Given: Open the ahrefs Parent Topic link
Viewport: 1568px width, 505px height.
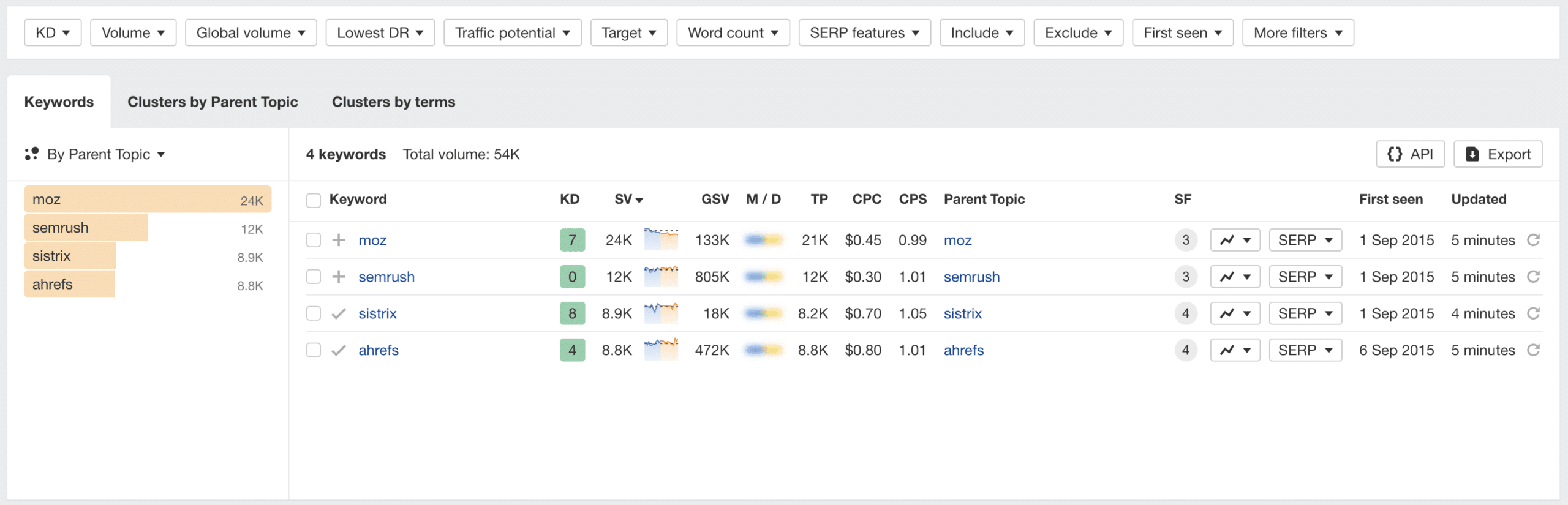Looking at the screenshot, I should (963, 350).
